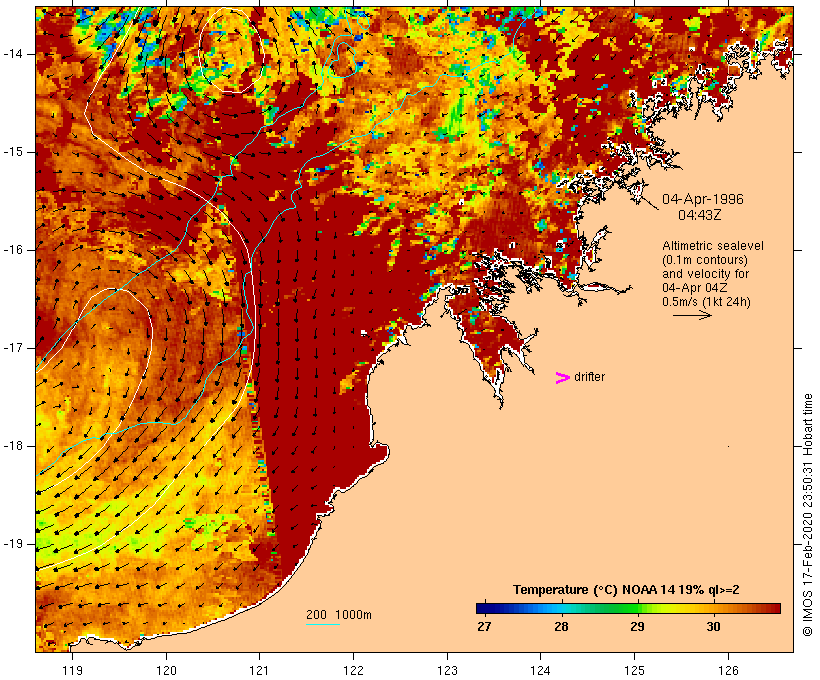Click the 'and velocity for' caption line

(x=705, y=274)
